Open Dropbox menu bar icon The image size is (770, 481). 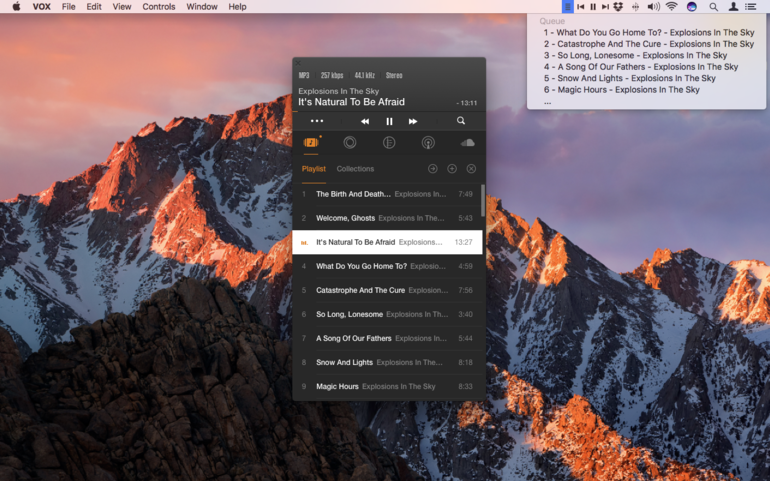click(x=618, y=6)
